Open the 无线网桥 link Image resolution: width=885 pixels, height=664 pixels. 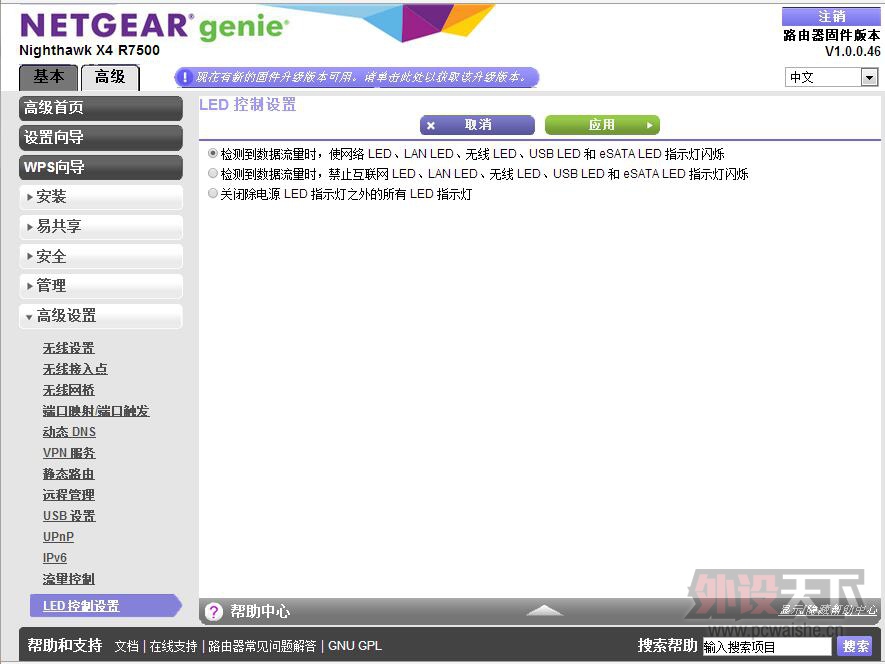coord(69,390)
